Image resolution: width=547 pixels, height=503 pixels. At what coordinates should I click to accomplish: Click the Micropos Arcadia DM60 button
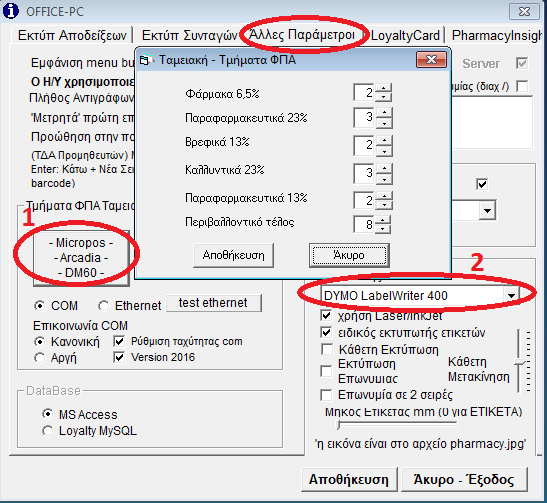pos(81,258)
